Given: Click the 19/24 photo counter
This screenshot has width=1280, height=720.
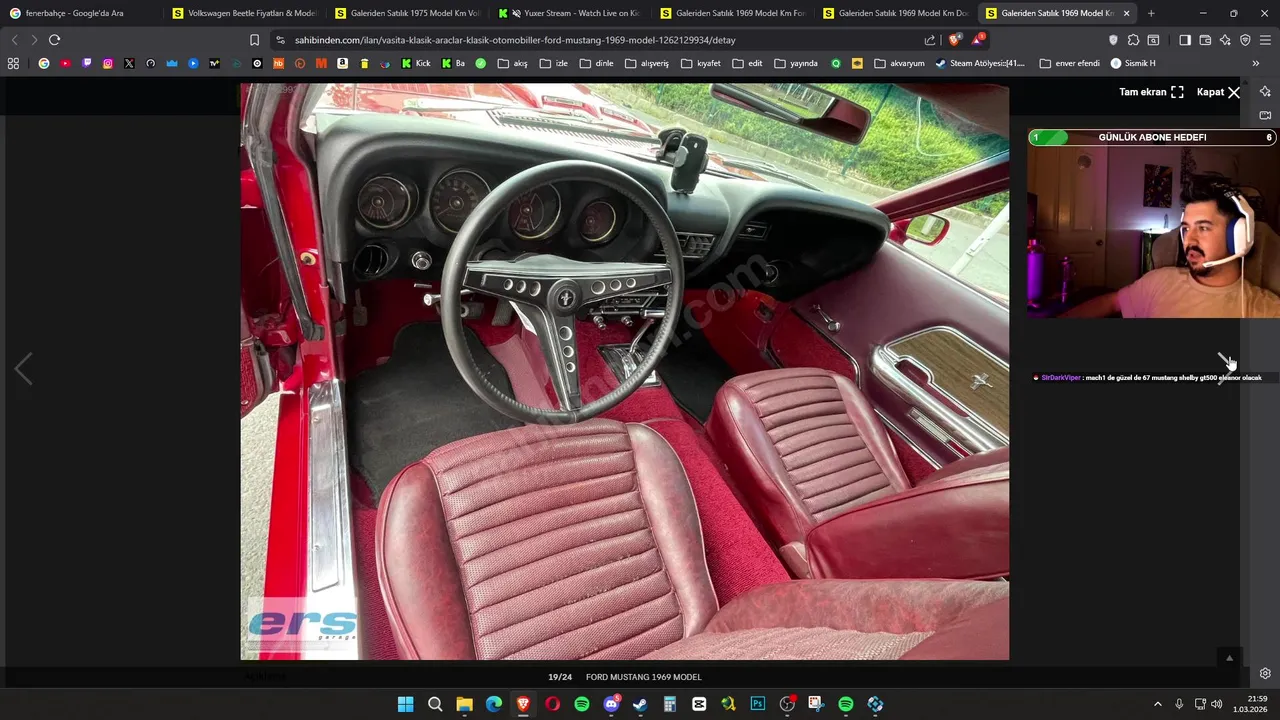Looking at the screenshot, I should tap(560, 677).
